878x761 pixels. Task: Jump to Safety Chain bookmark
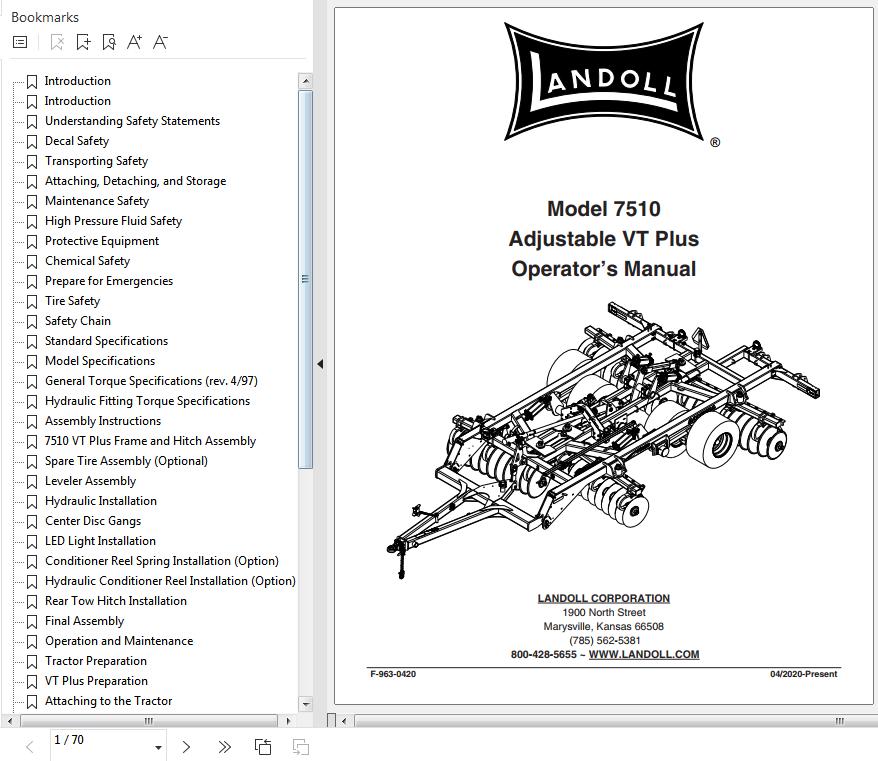(x=78, y=321)
